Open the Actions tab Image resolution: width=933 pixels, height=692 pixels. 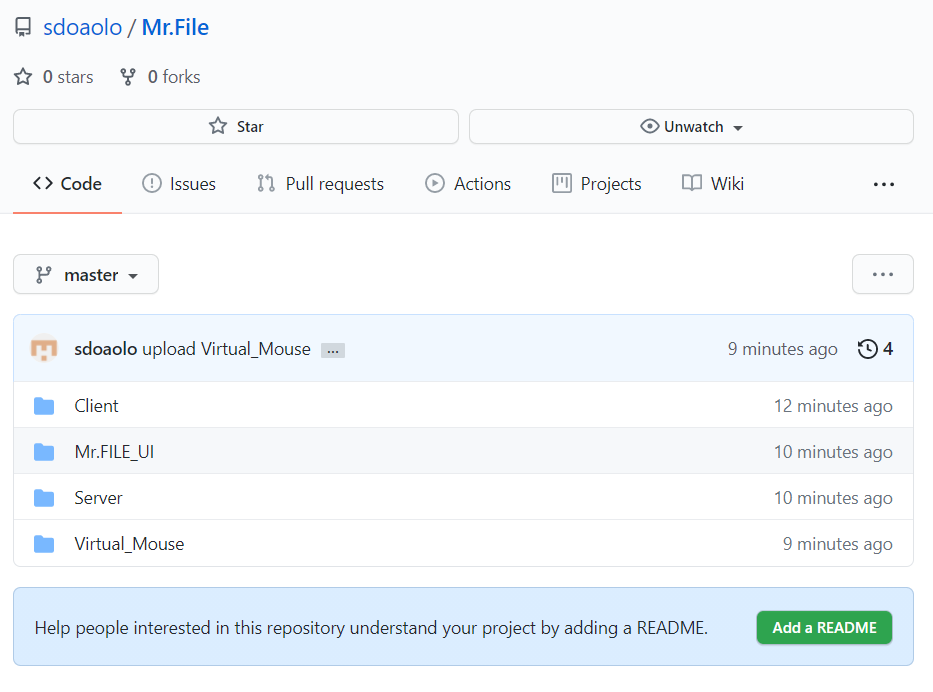[468, 184]
